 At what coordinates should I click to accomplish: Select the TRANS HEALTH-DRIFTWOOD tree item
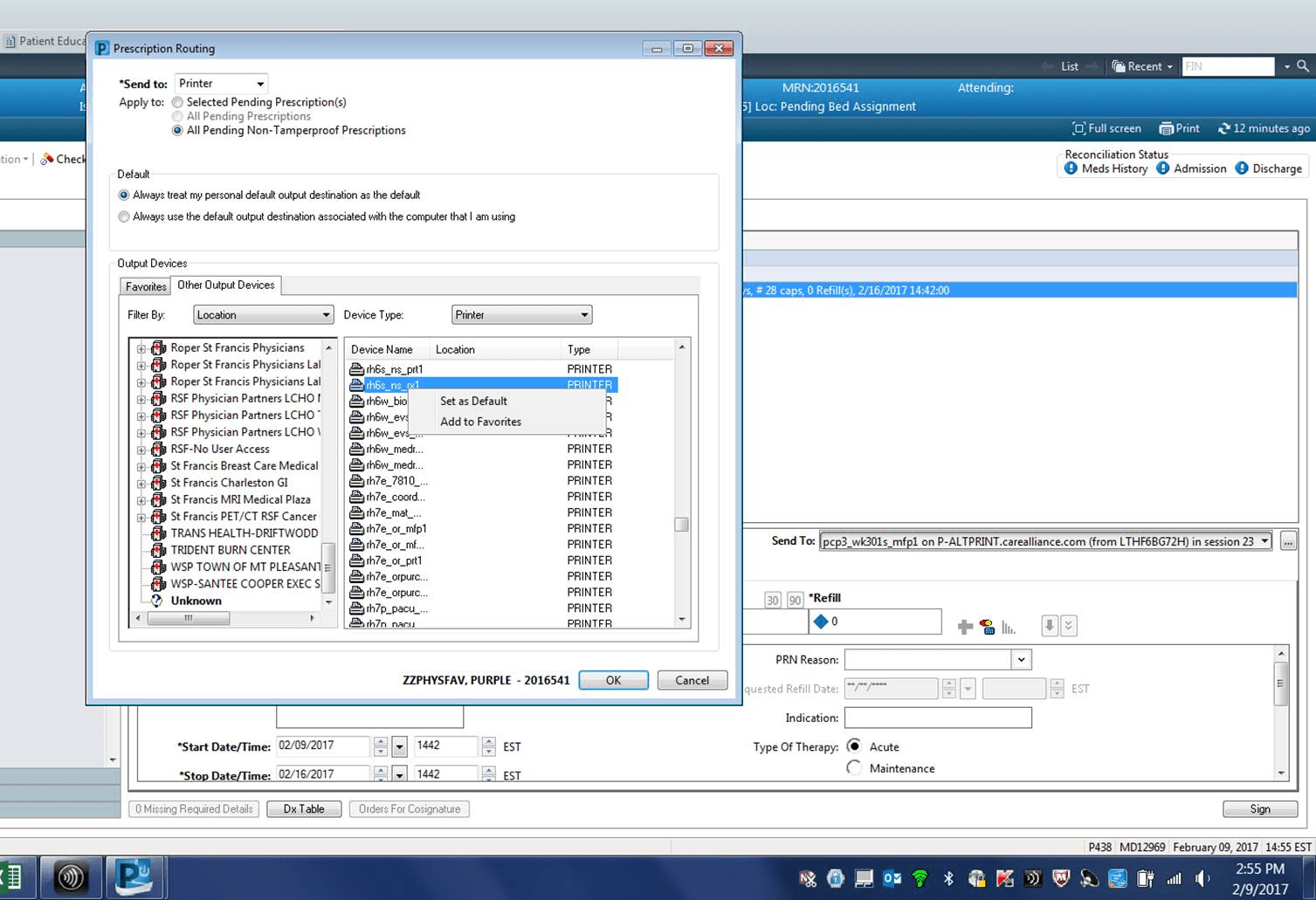(245, 533)
